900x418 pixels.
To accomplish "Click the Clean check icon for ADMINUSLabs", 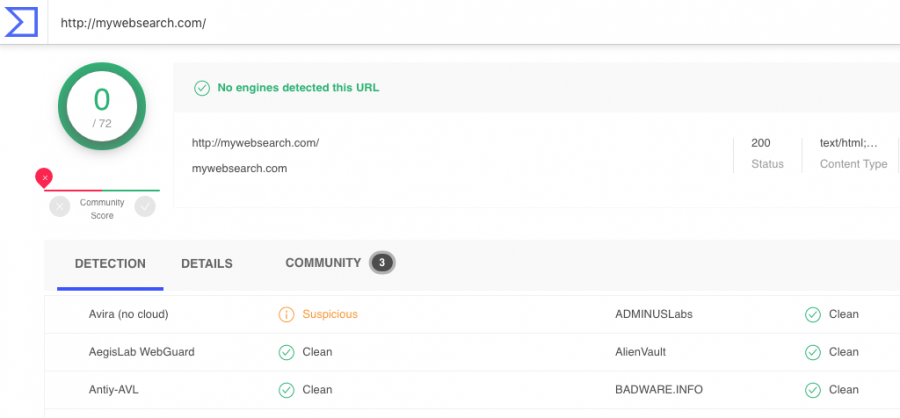I will (813, 315).
